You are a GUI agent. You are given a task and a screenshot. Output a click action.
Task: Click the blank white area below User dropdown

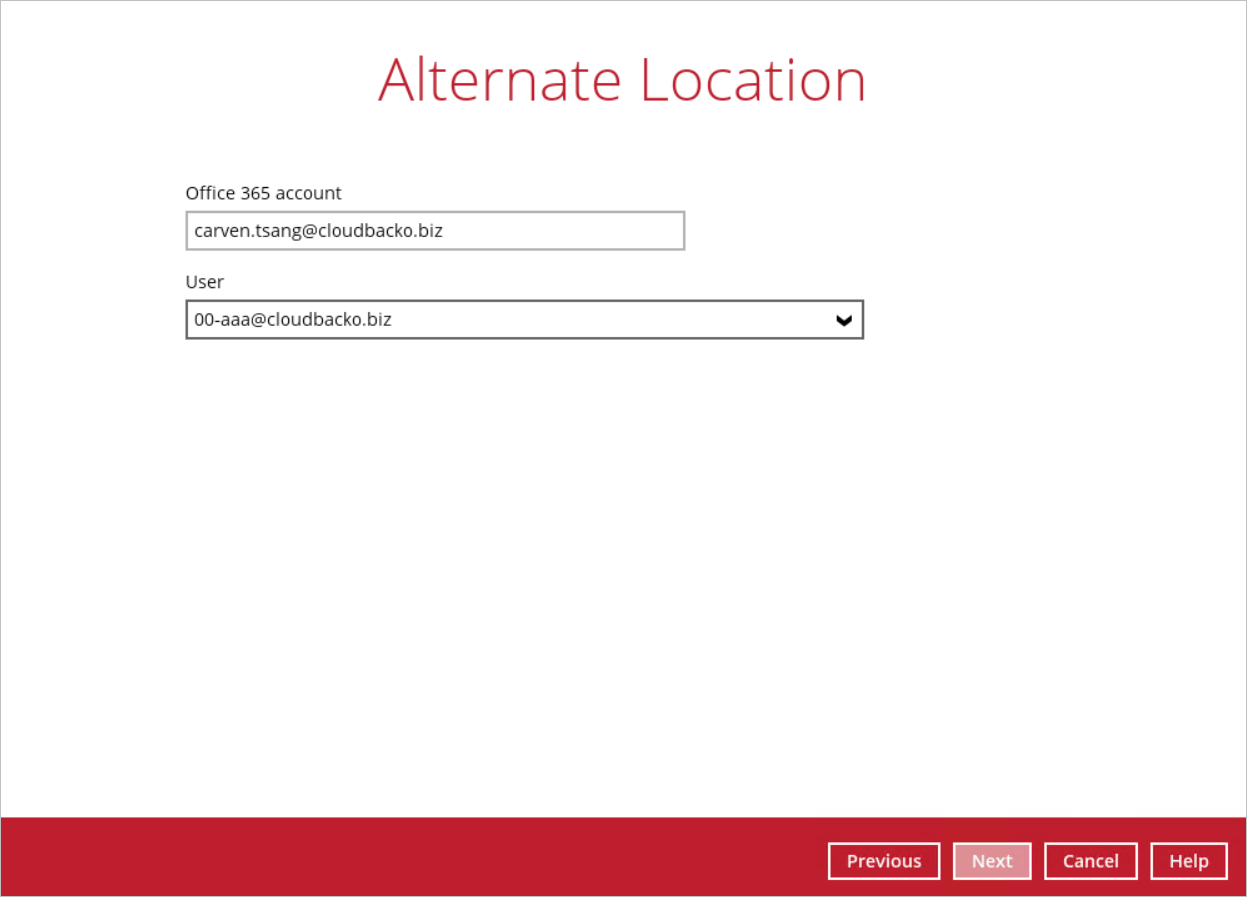click(x=524, y=550)
